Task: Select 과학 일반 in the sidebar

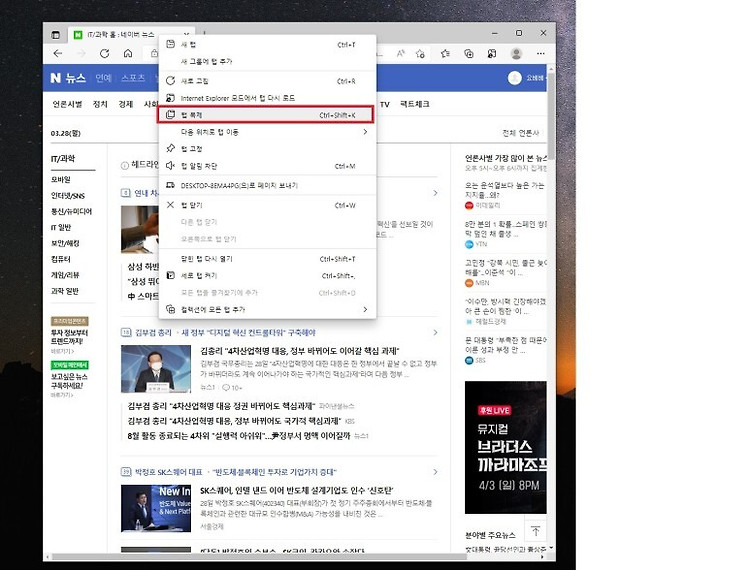Action: tap(65, 291)
